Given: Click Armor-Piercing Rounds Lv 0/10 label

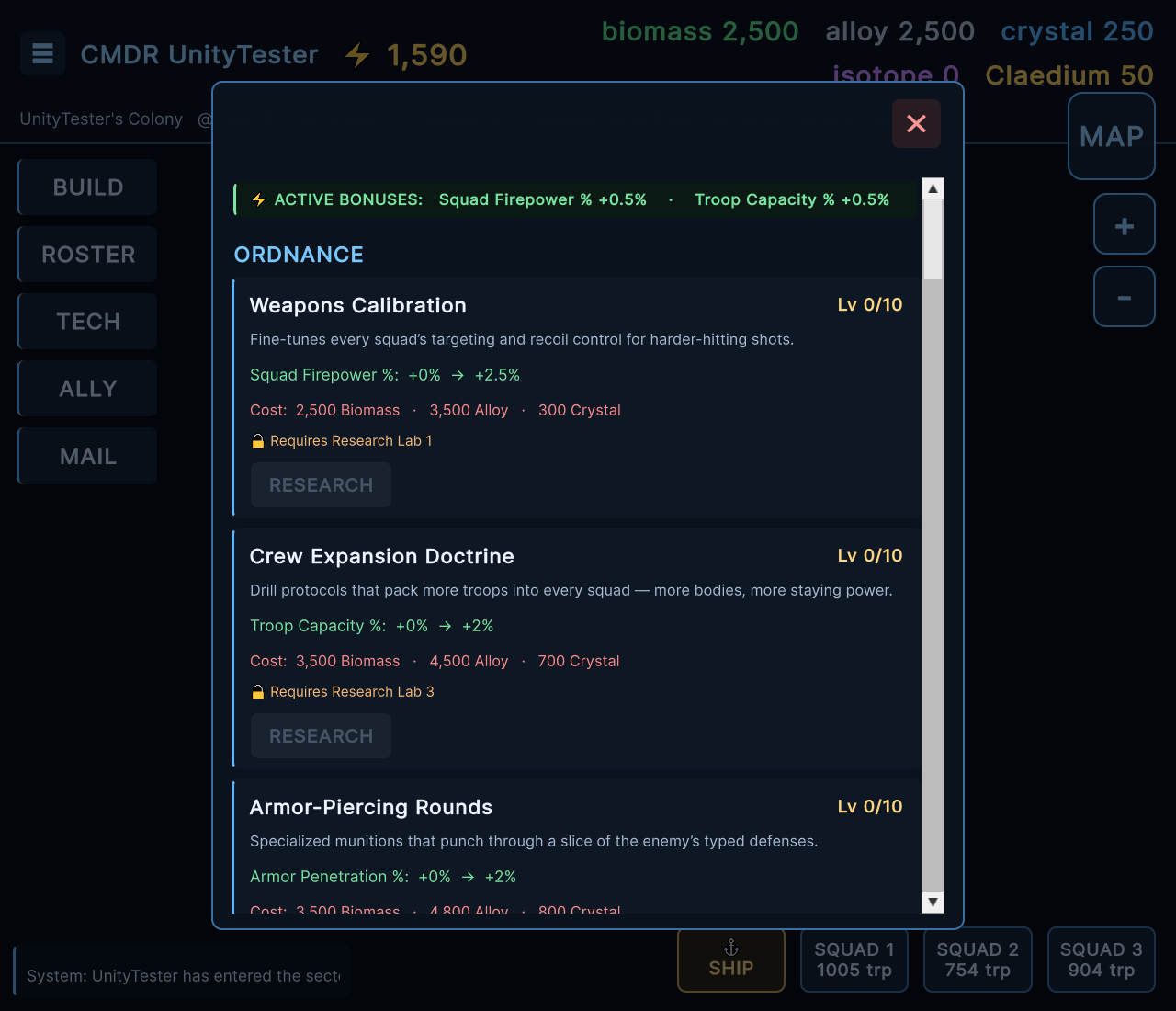Looking at the screenshot, I should (x=870, y=806).
